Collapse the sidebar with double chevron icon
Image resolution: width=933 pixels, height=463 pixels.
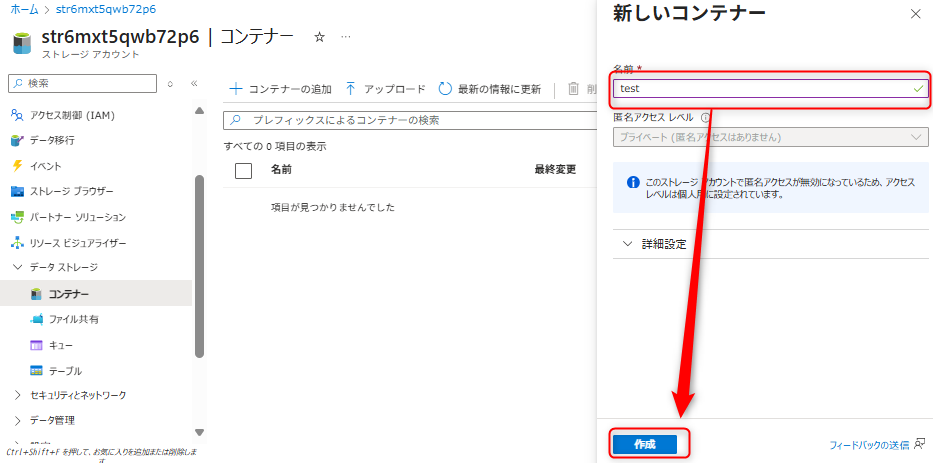(193, 83)
